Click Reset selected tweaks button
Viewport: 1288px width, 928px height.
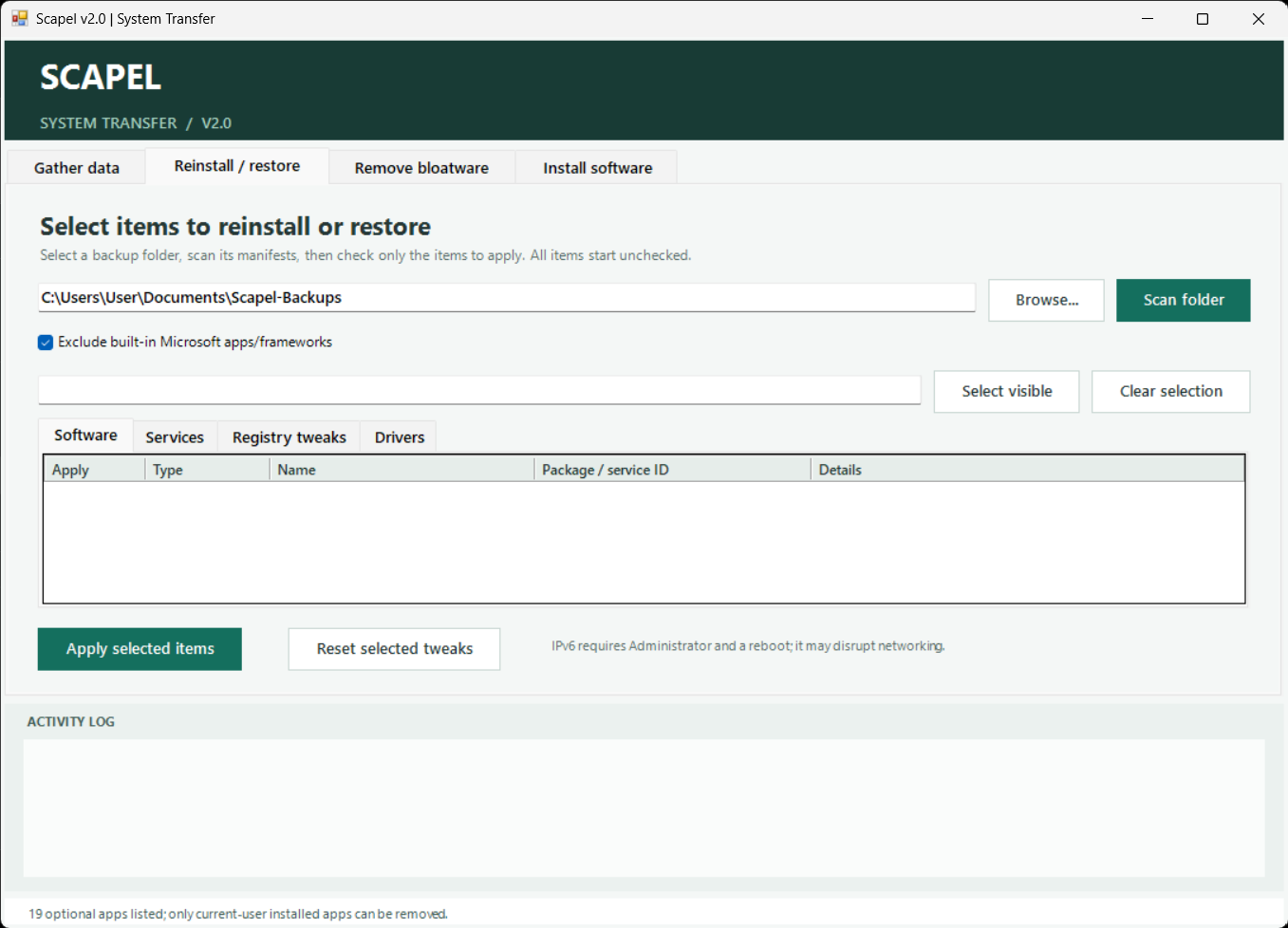pyautogui.click(x=394, y=649)
